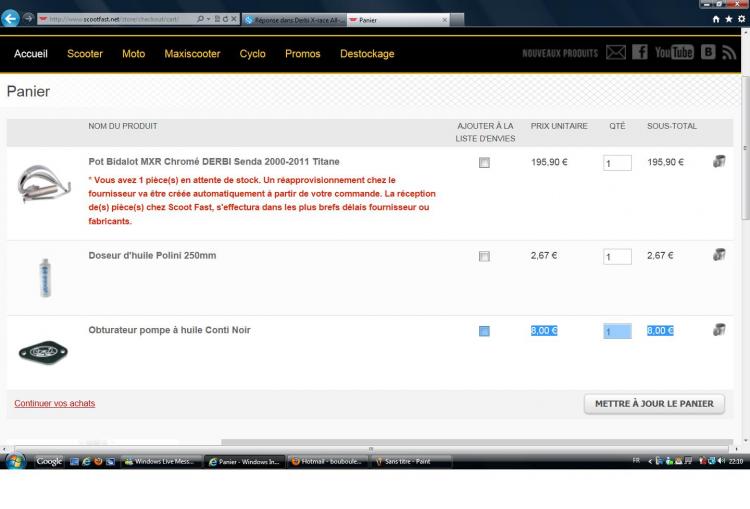Open Obturateur pompe à huile Conti Noir link
The image size is (750, 509).
(x=169, y=330)
